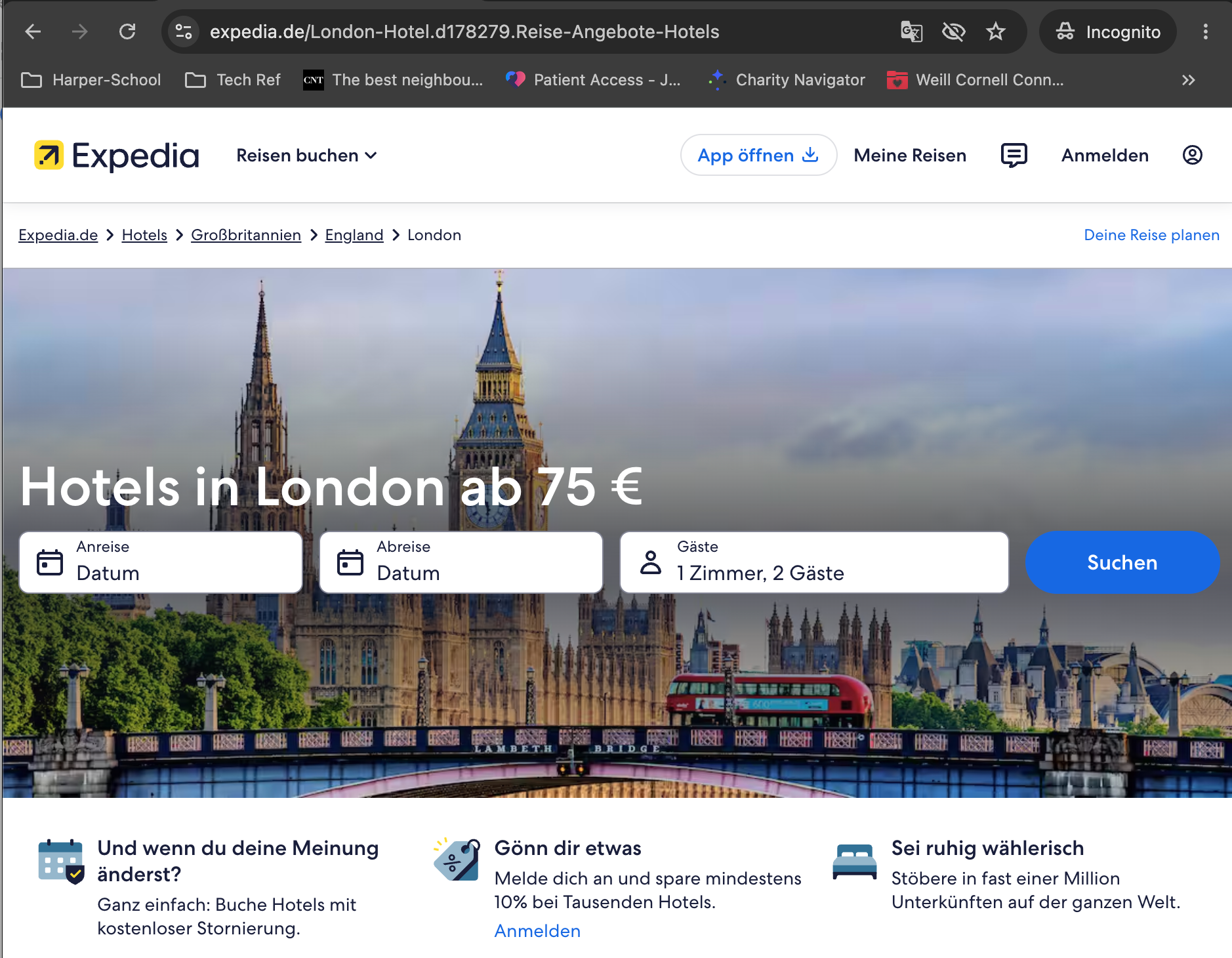Open the Incognito profile chip
The height and width of the screenshot is (958, 1232).
point(1108,31)
